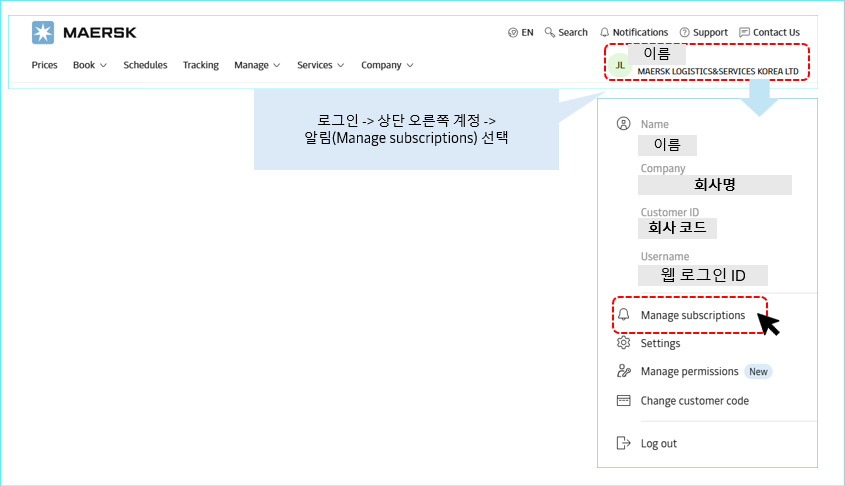Click the Settings gear icon
The image size is (845, 486).
coord(624,343)
